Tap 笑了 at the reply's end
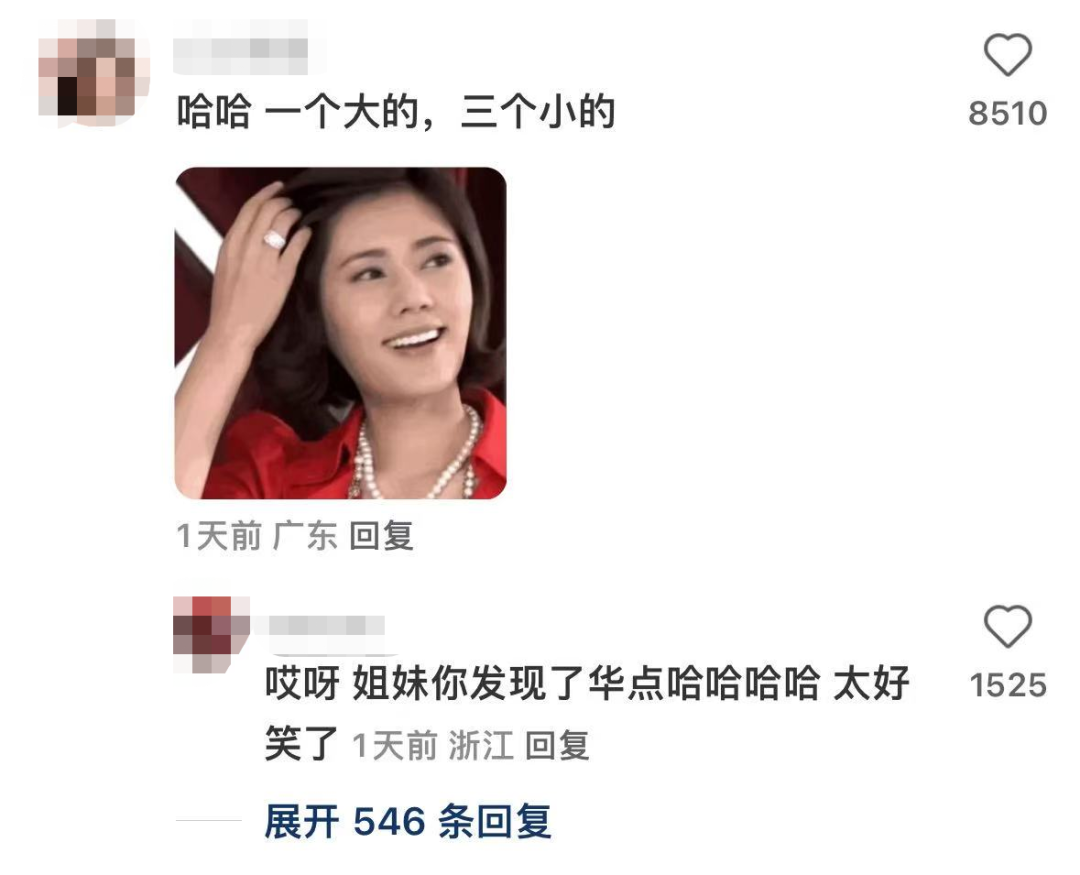Image resolution: width=1080 pixels, height=875 pixels. 301,744
